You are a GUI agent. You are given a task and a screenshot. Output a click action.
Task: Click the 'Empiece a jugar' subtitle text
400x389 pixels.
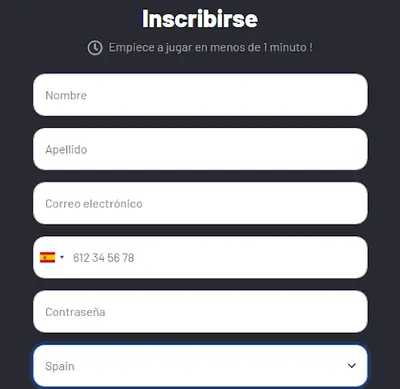pos(211,47)
